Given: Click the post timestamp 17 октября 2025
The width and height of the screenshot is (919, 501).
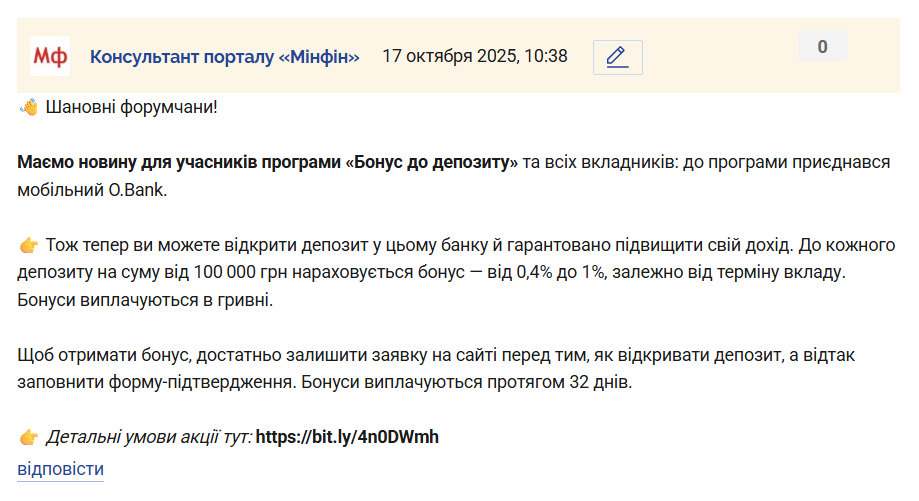Looking at the screenshot, I should click(475, 56).
